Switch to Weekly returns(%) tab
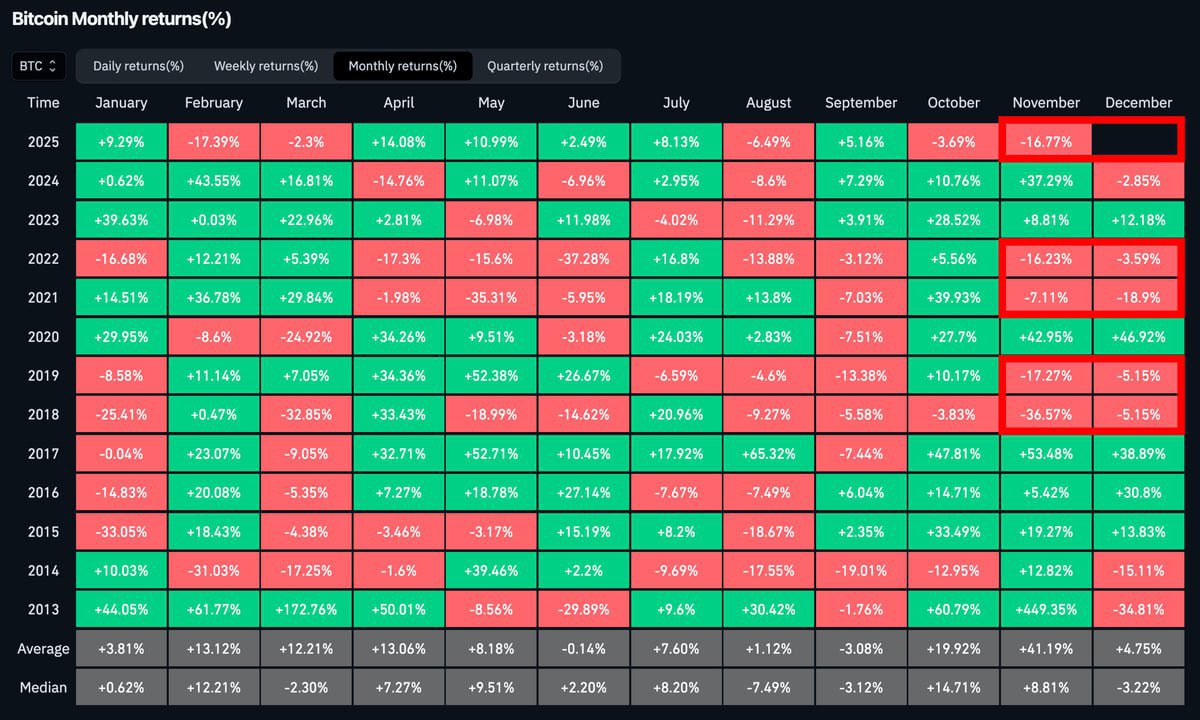 [266, 66]
